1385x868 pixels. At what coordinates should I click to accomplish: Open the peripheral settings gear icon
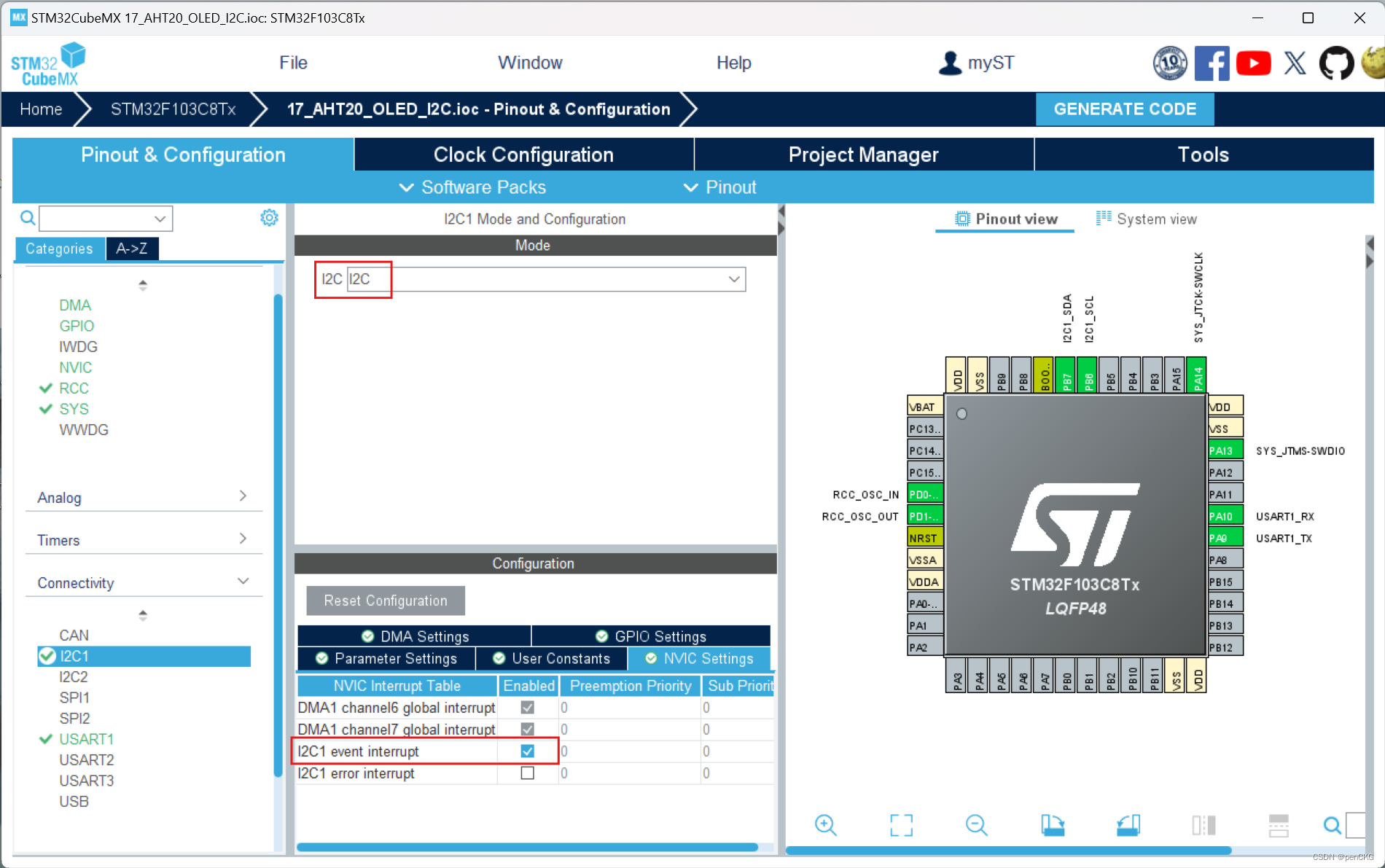tap(269, 217)
